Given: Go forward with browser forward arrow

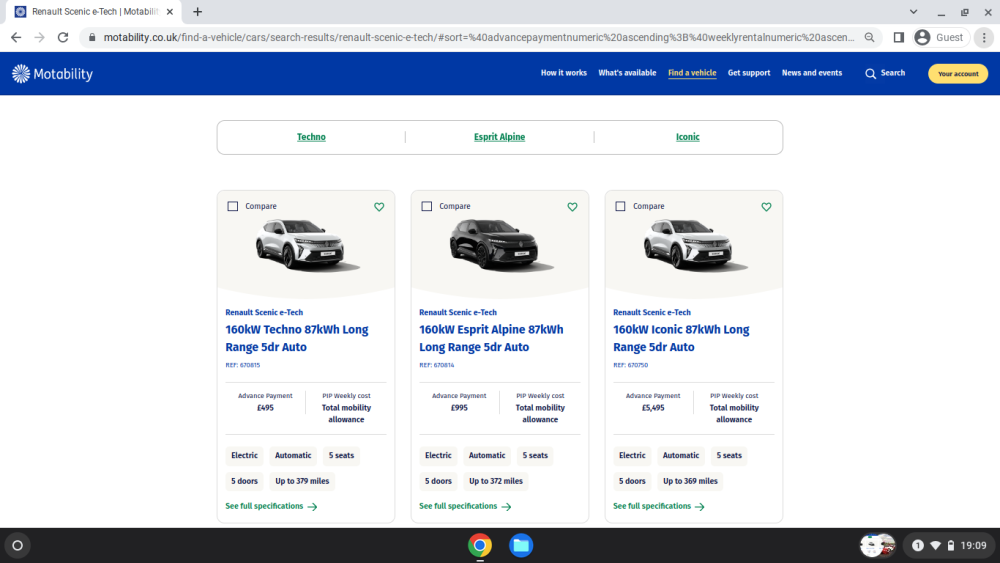Looking at the screenshot, I should [40, 38].
